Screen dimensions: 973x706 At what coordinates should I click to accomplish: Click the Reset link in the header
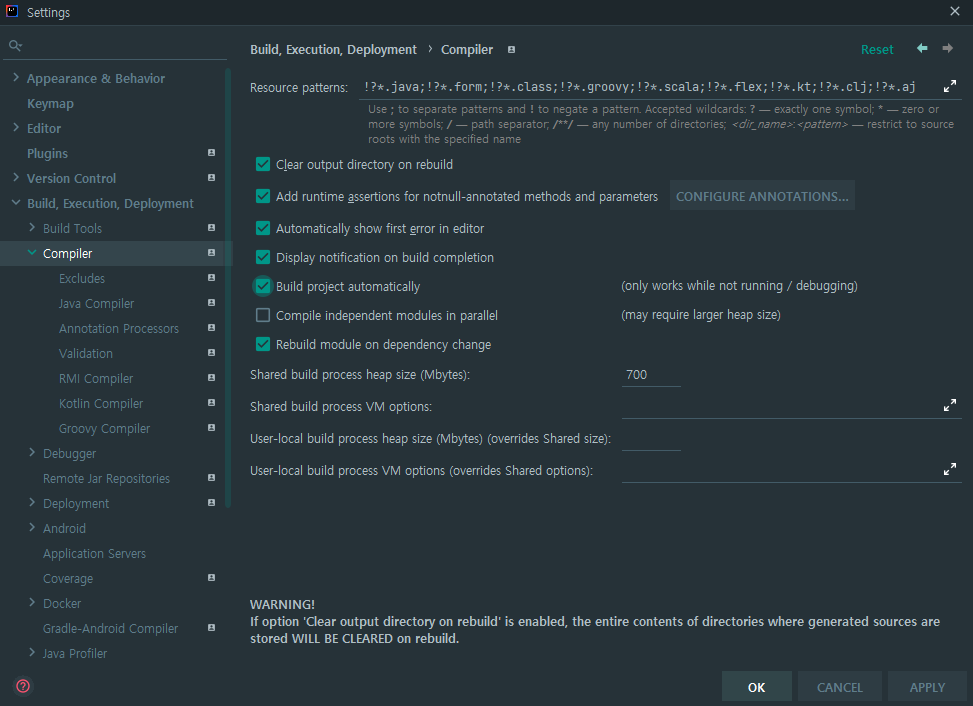point(877,48)
